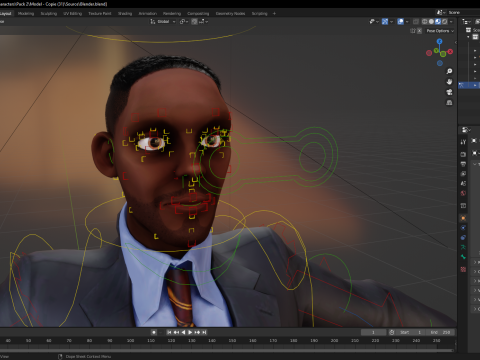The width and height of the screenshot is (480, 360).
Task: Open the Global transform orientation dropdown
Action: (163, 21)
